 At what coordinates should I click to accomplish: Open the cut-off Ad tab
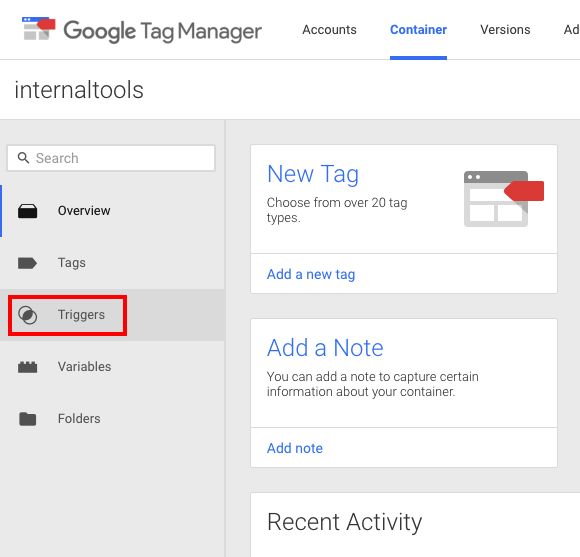[x=571, y=30]
